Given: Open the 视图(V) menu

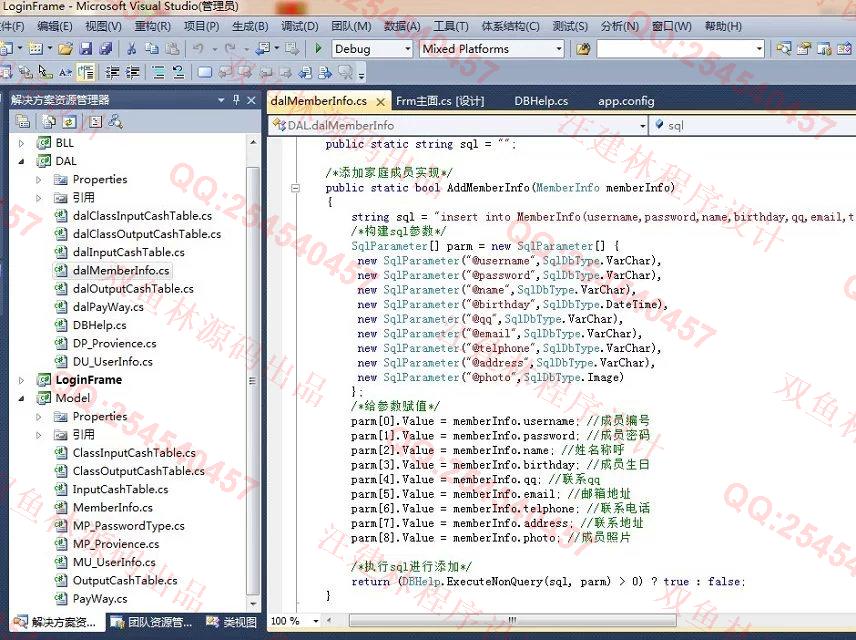Looking at the screenshot, I should [x=103, y=26].
